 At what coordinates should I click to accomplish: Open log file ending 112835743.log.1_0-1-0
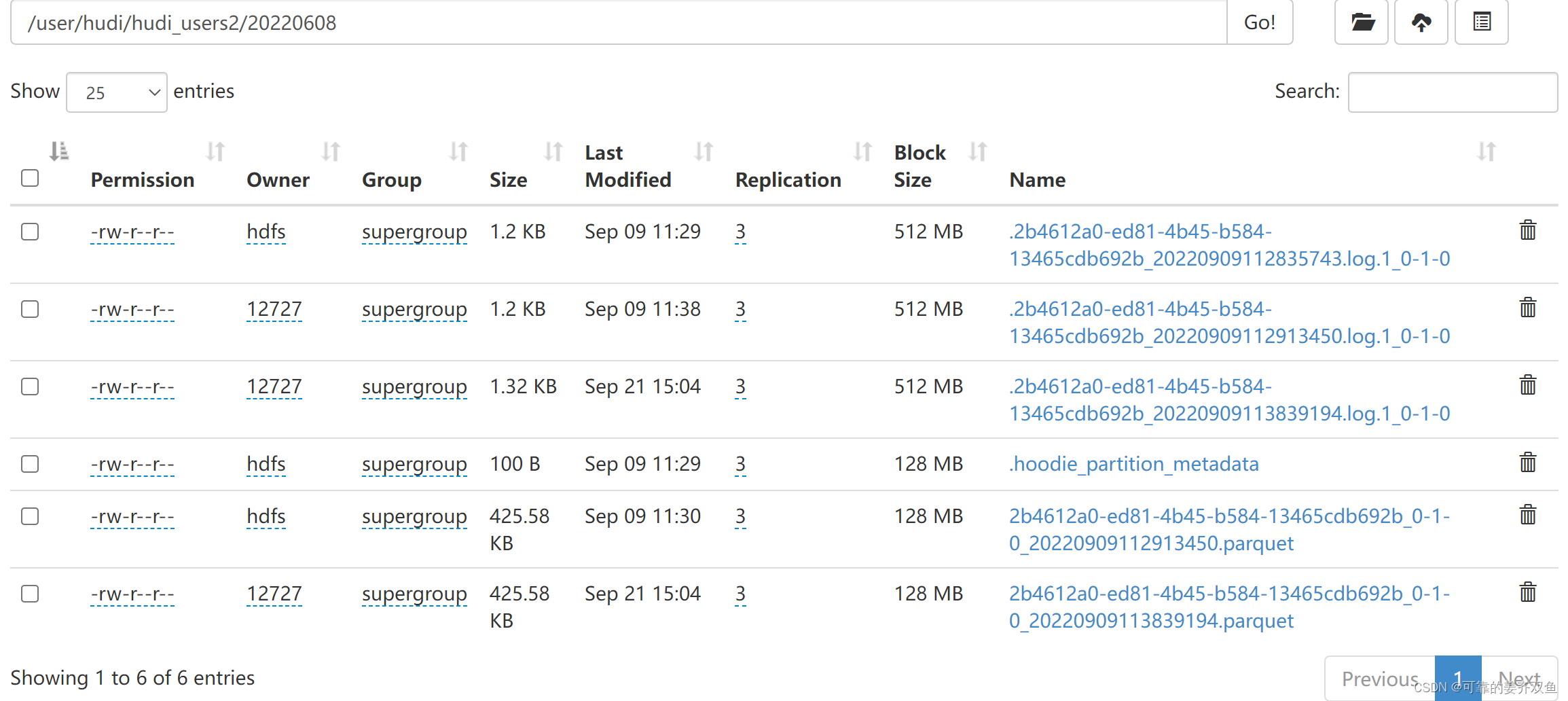coord(1229,245)
